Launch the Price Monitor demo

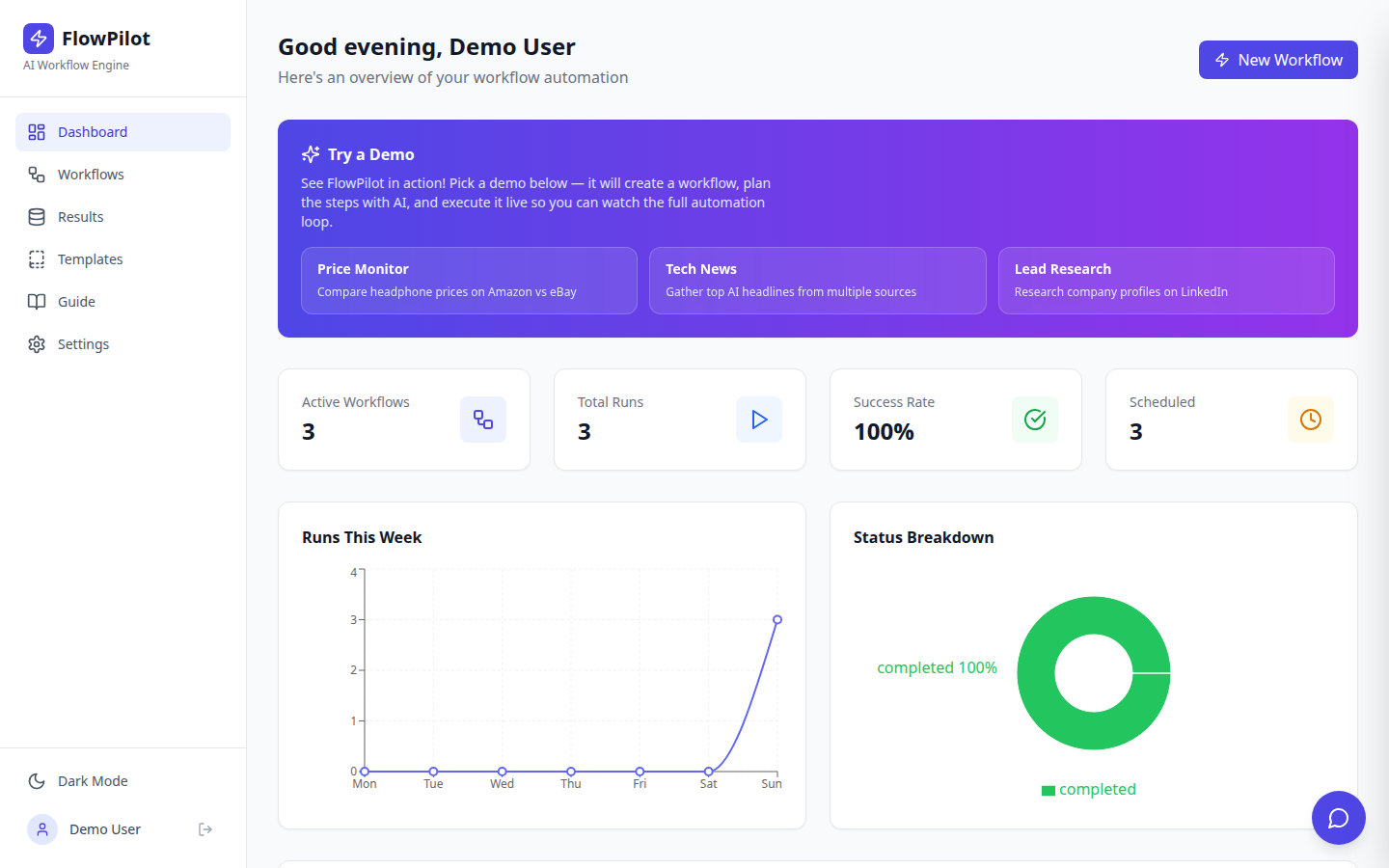click(x=469, y=281)
